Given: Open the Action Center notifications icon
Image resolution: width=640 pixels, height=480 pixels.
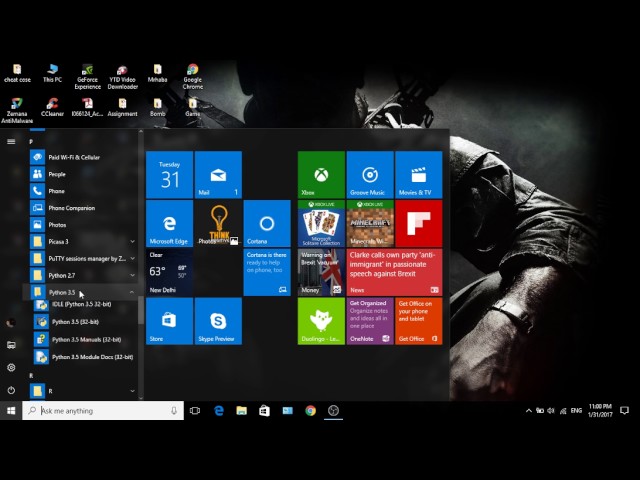Looking at the screenshot, I should (x=624, y=411).
